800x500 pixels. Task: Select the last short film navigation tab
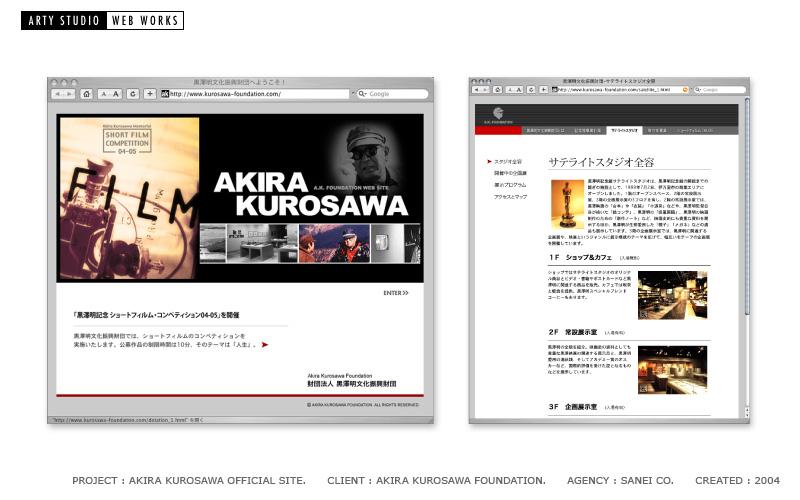pyautogui.click(x=695, y=131)
